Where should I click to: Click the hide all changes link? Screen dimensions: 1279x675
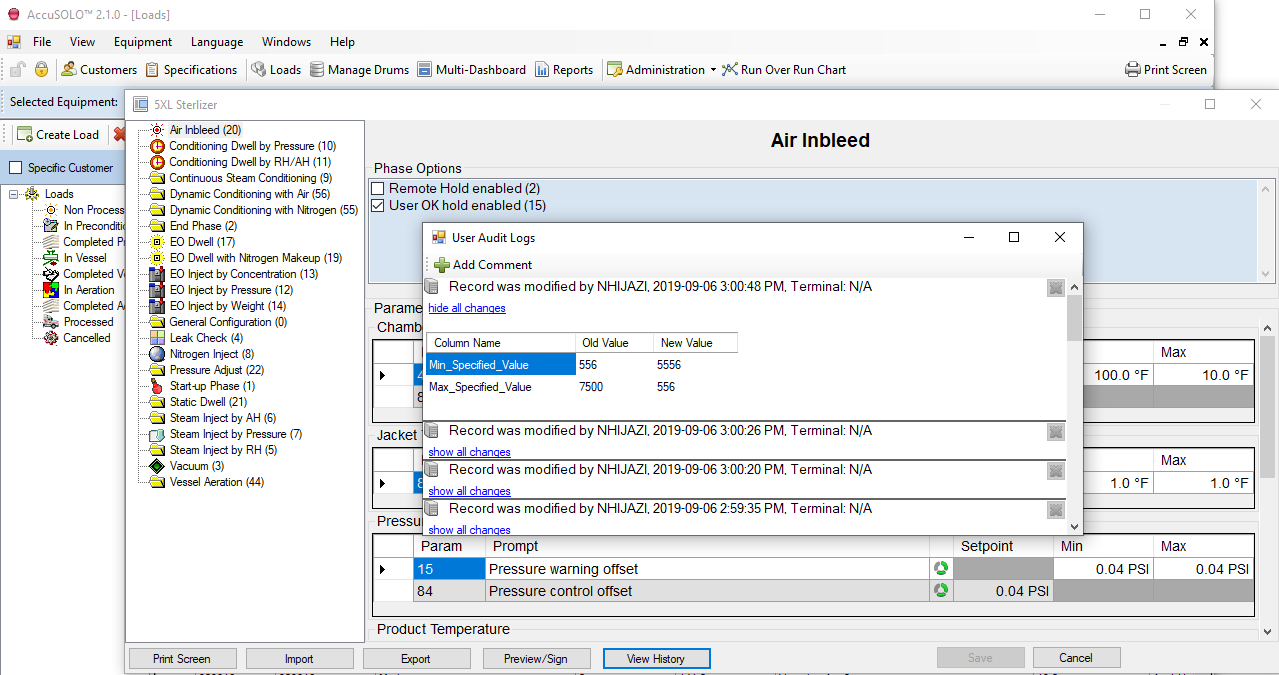click(467, 308)
